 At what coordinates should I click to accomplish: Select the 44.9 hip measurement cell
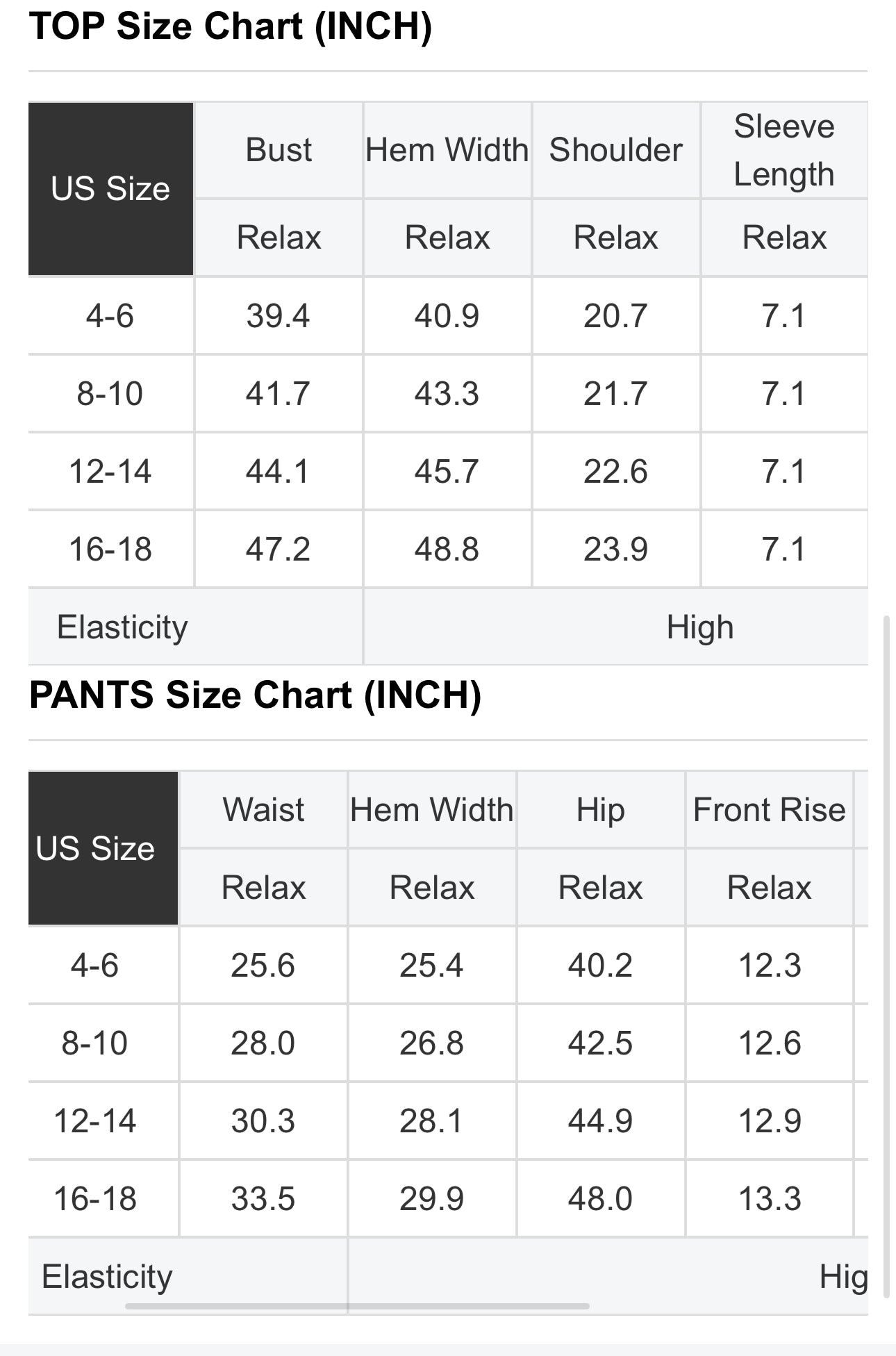(x=600, y=1121)
